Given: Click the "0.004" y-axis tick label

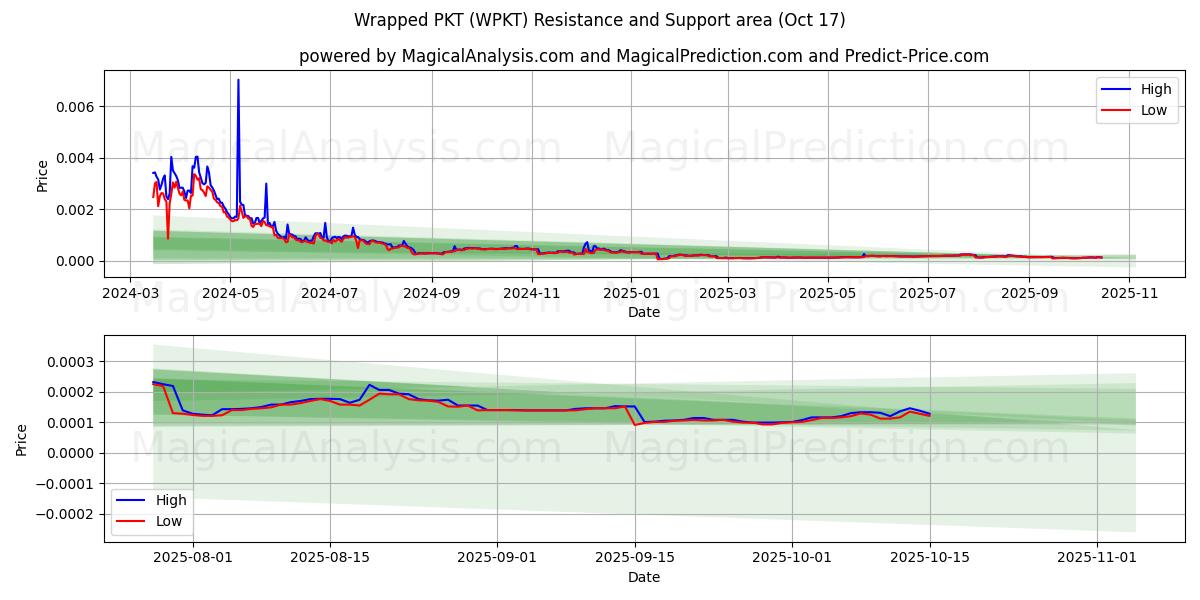Looking at the screenshot, I should 74,158.
